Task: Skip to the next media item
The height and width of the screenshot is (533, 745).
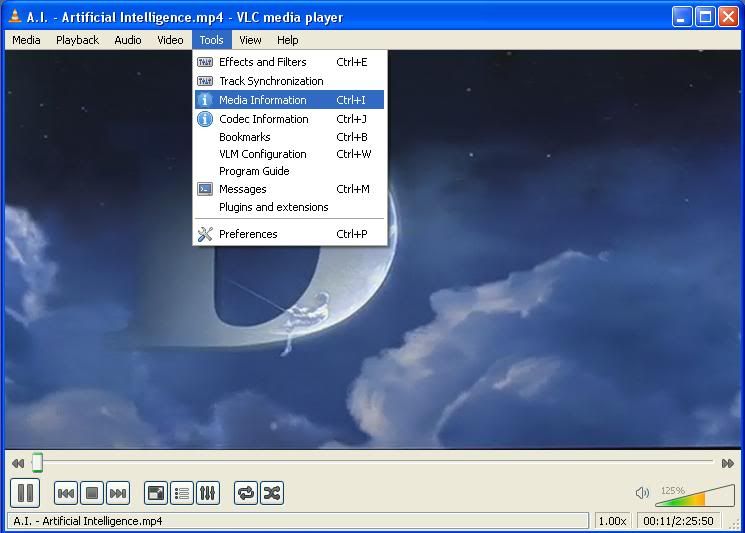Action: 118,493
